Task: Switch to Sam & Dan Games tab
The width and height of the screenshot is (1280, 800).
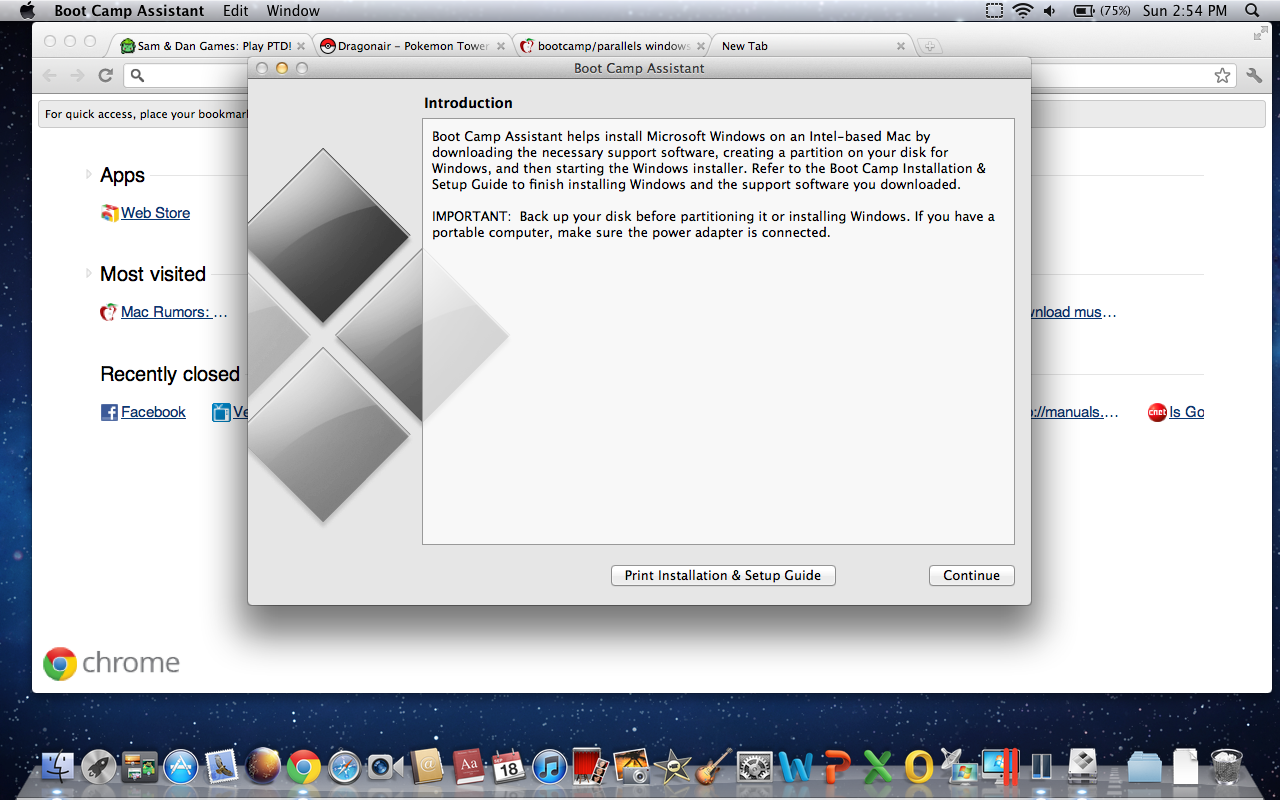Action: [x=214, y=46]
